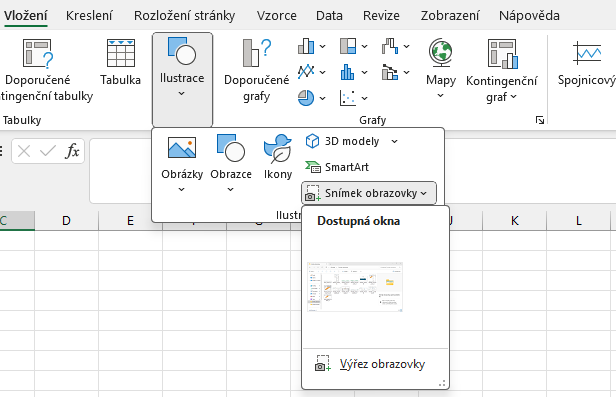Click Snímek obrazovky button
Viewport: 616px width, 397px height.
368,193
